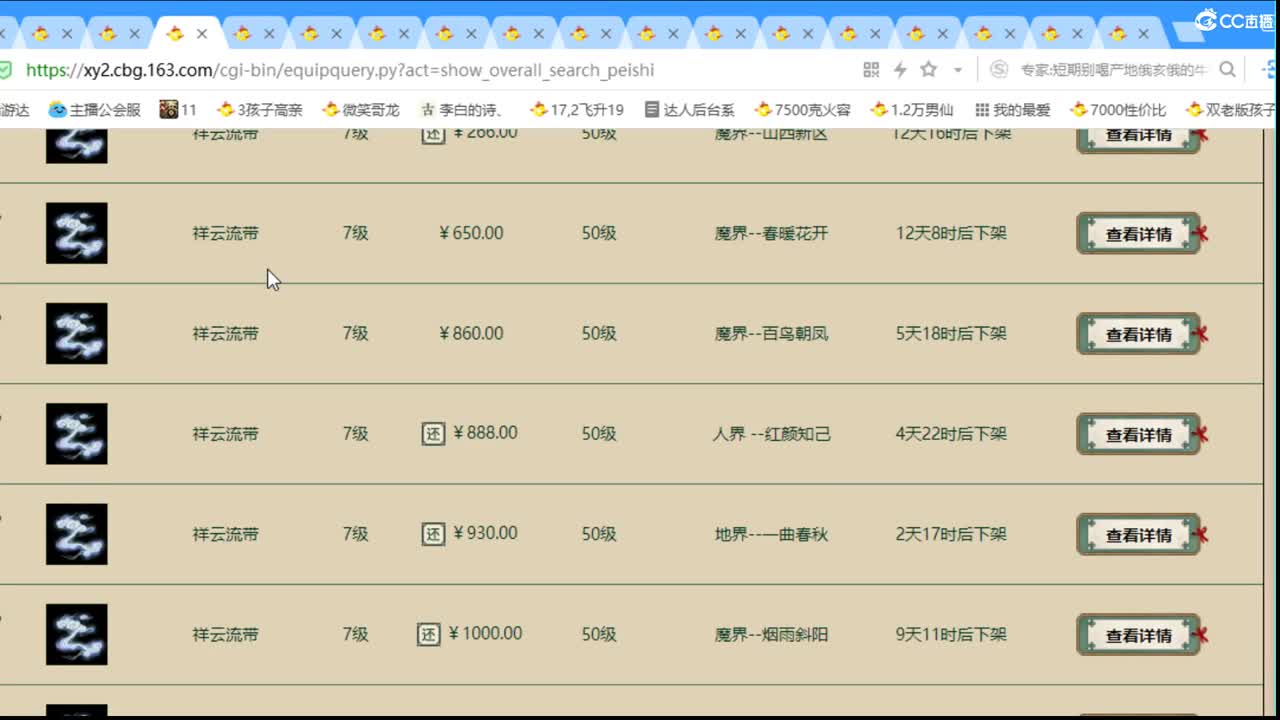Screen dimensions: 1280x720
Task: Open the 李白的诗 bookmark
Action: [462, 110]
